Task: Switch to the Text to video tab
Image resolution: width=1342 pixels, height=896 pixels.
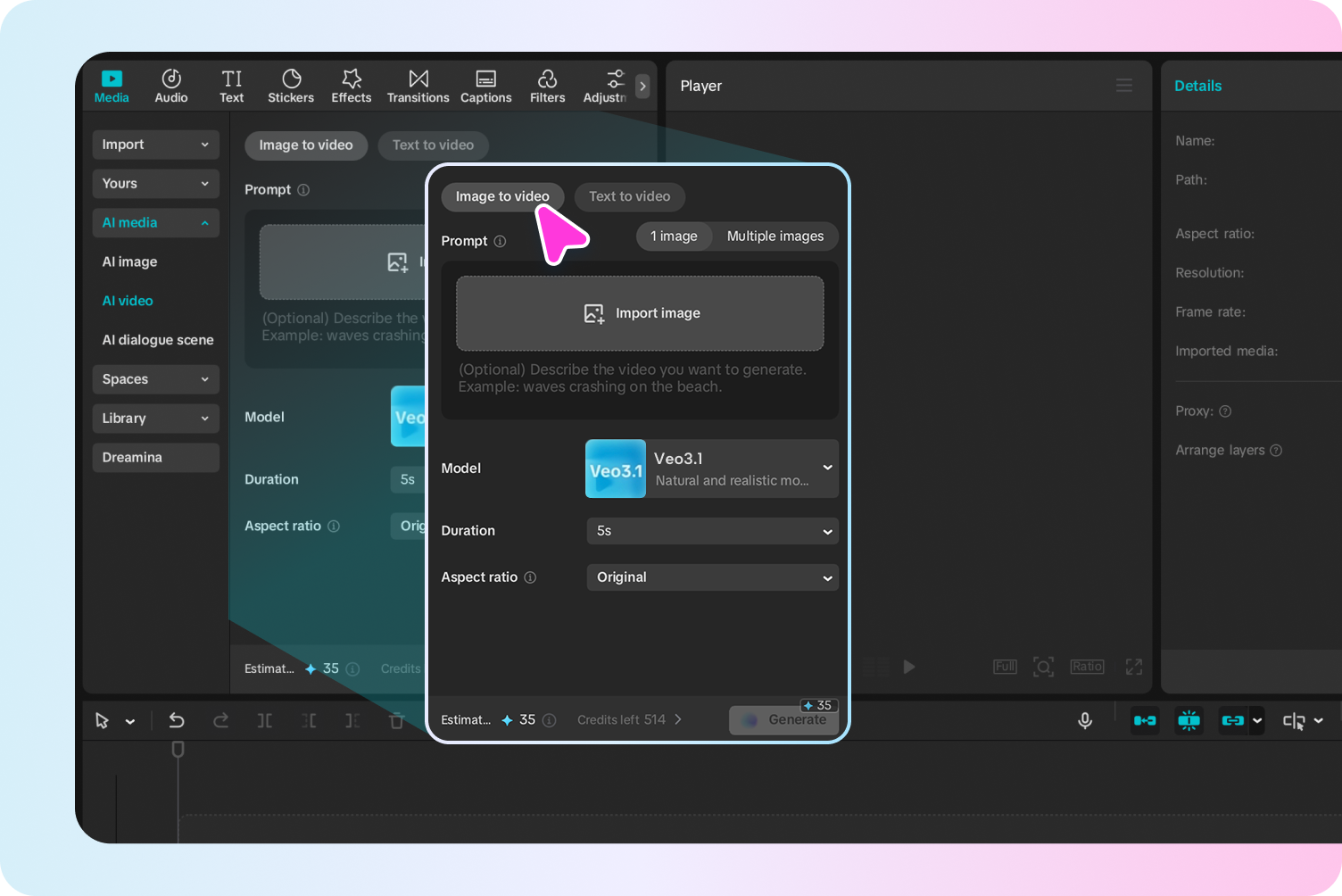Action: (x=629, y=196)
